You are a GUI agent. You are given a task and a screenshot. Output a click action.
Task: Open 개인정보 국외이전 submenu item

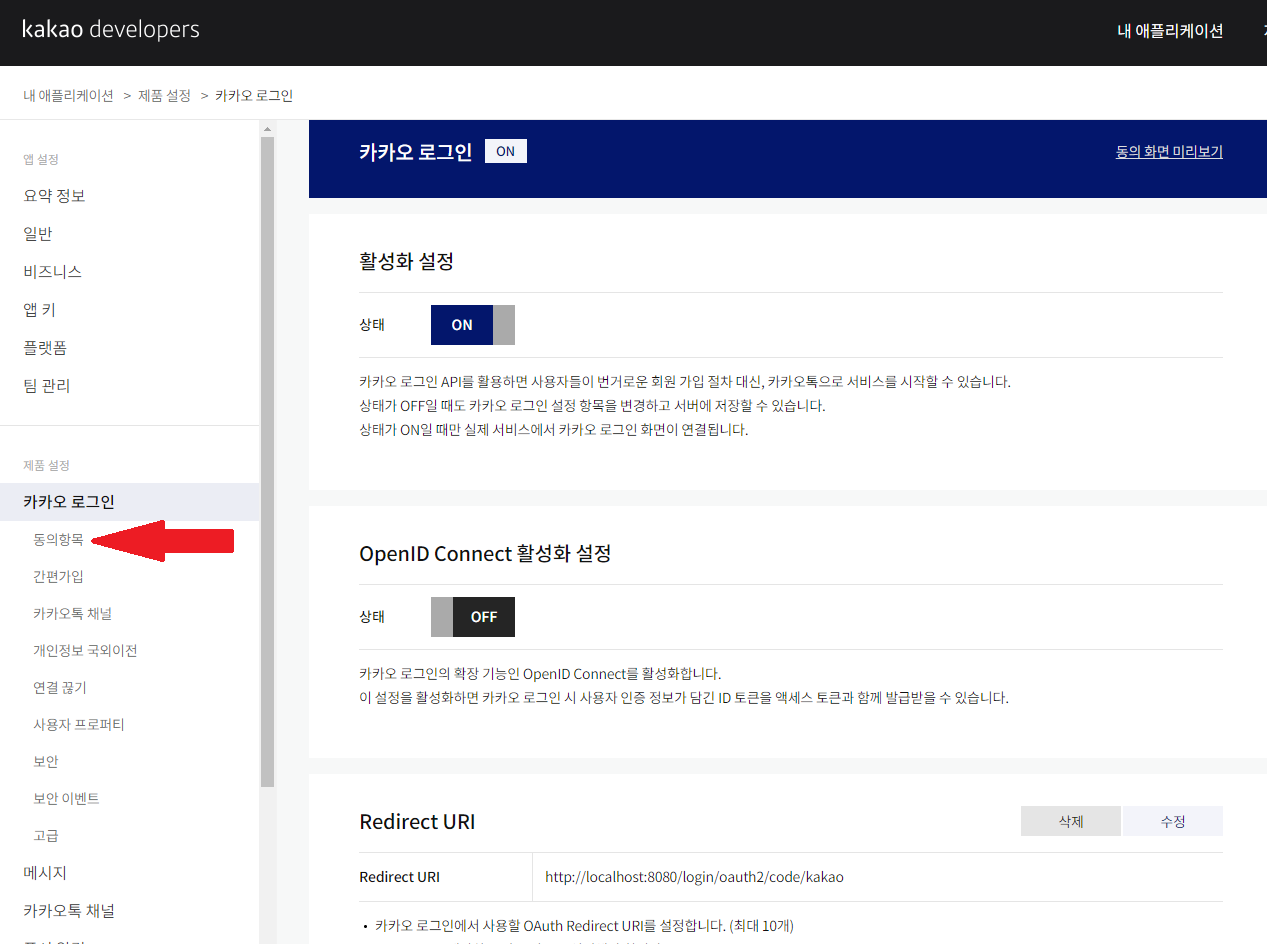coord(85,651)
